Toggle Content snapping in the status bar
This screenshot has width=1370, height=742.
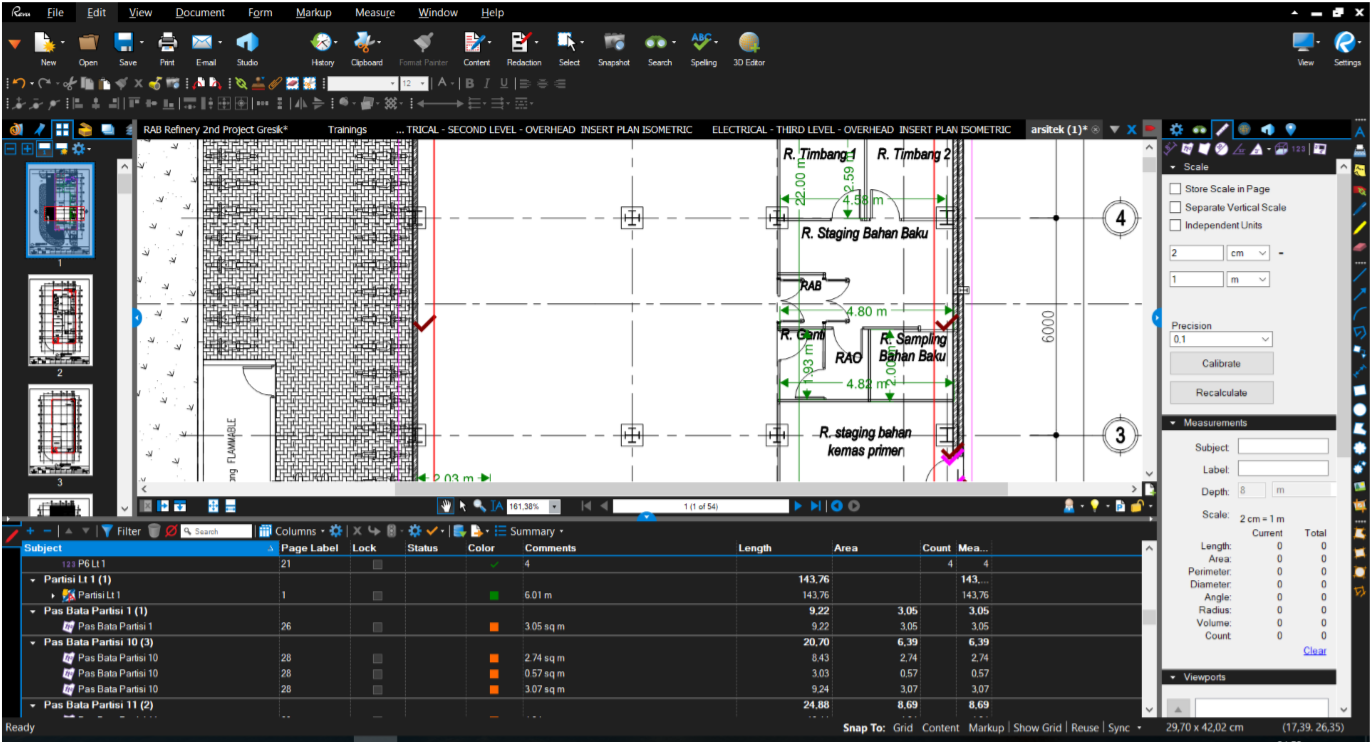coord(940,728)
